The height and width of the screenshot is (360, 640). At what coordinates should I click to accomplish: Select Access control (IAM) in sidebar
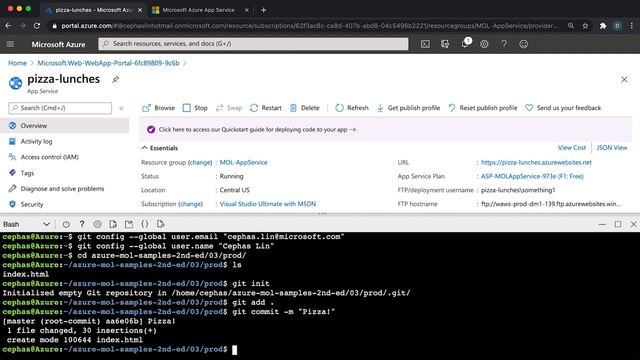(x=64, y=157)
